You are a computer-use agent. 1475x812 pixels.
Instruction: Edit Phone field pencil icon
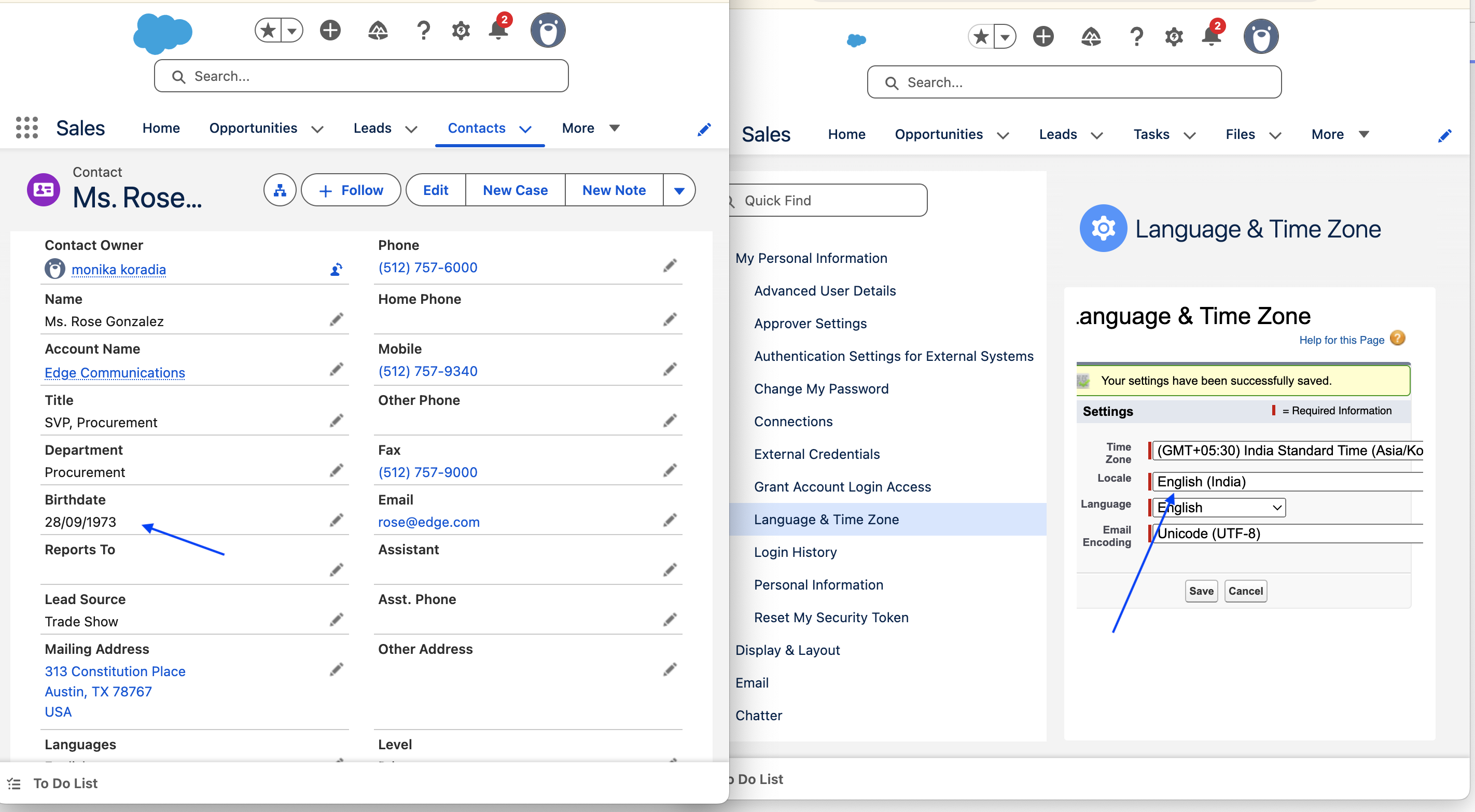coord(670,265)
